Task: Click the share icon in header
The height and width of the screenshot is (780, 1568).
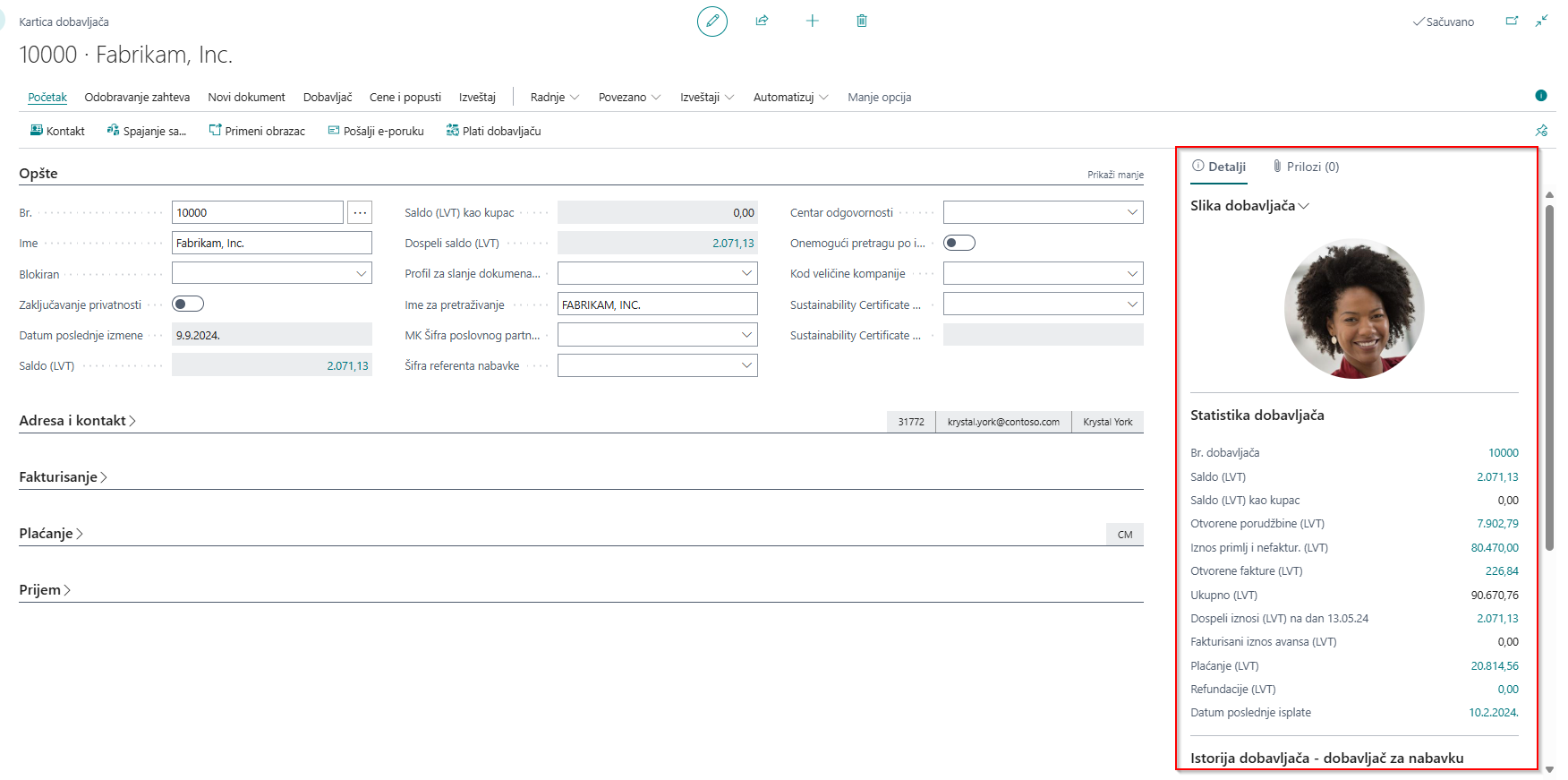Action: point(762,21)
